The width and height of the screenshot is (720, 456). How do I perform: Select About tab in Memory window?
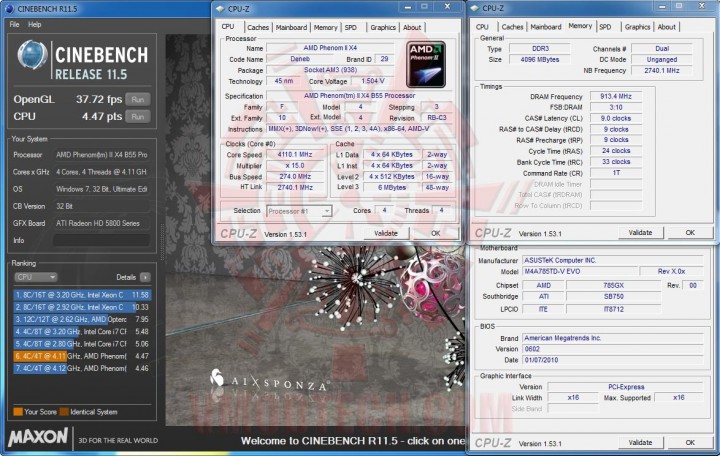pyautogui.click(x=666, y=27)
